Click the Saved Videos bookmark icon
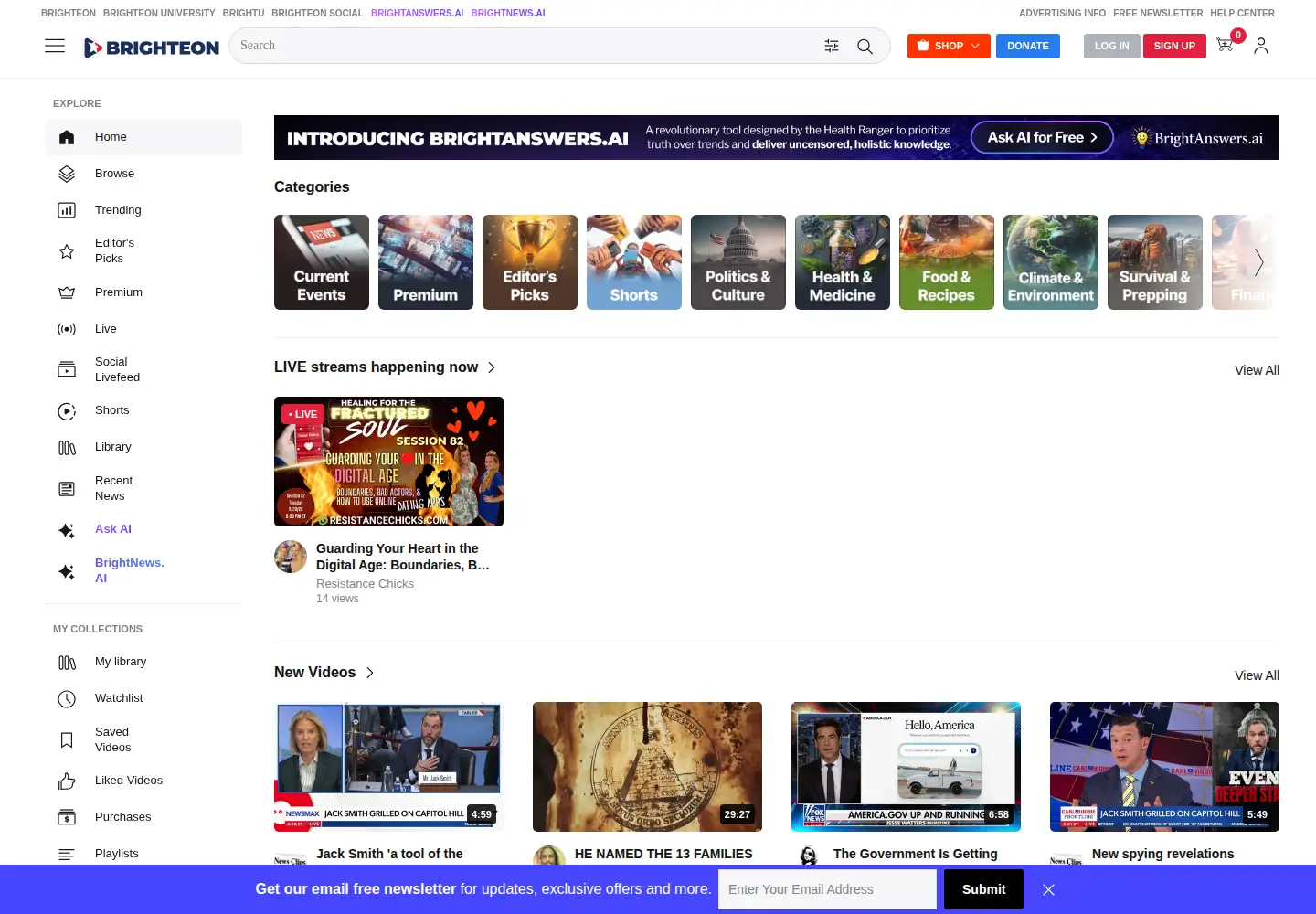The image size is (1316, 914). [67, 740]
